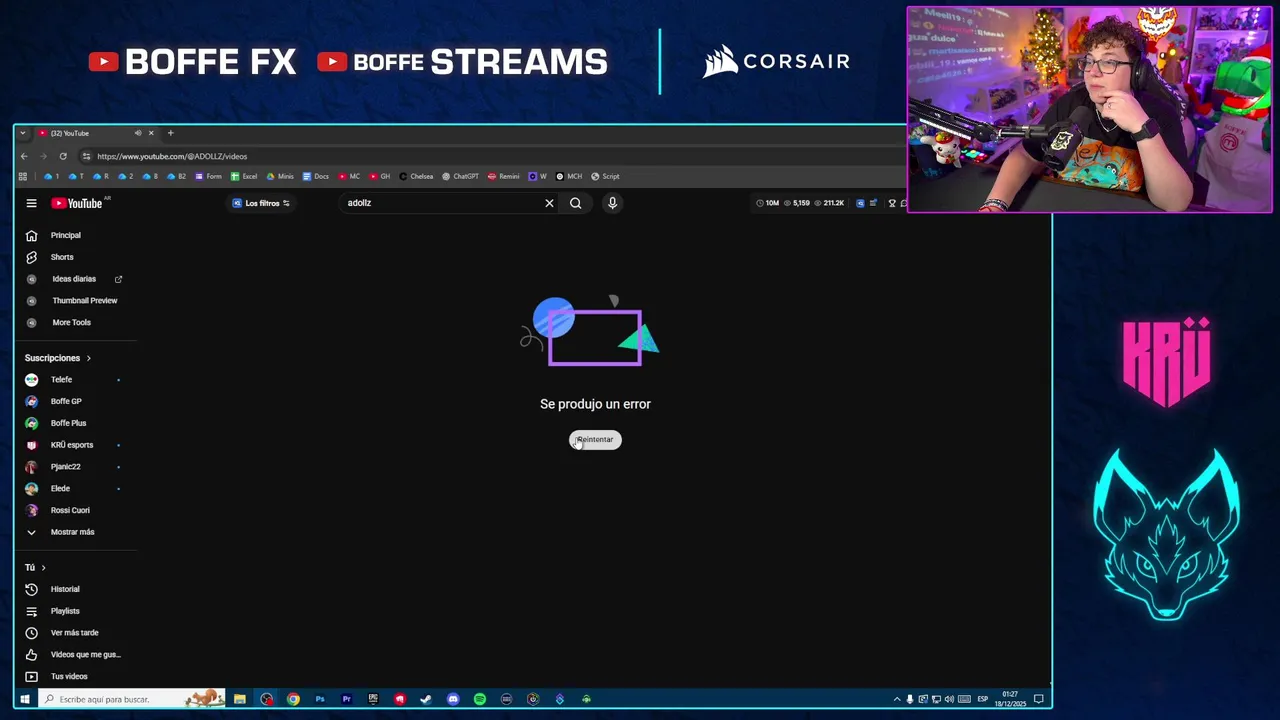Screen dimensions: 1280x720
Task: Expand the Suscripciones section arrow
Action: pyautogui.click(x=88, y=358)
